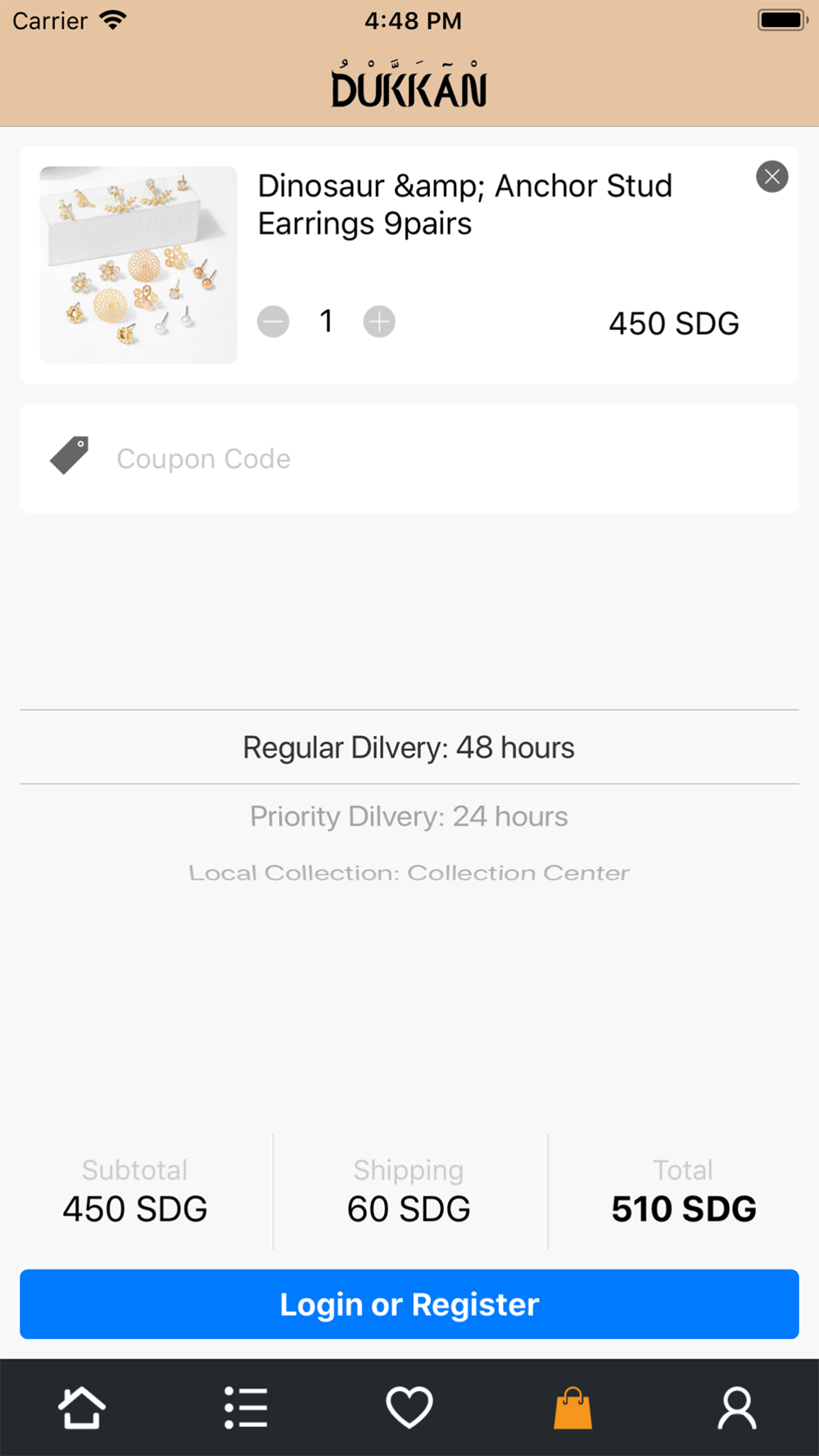Select the shopping bag cart icon
819x1456 pixels.
tap(572, 1408)
